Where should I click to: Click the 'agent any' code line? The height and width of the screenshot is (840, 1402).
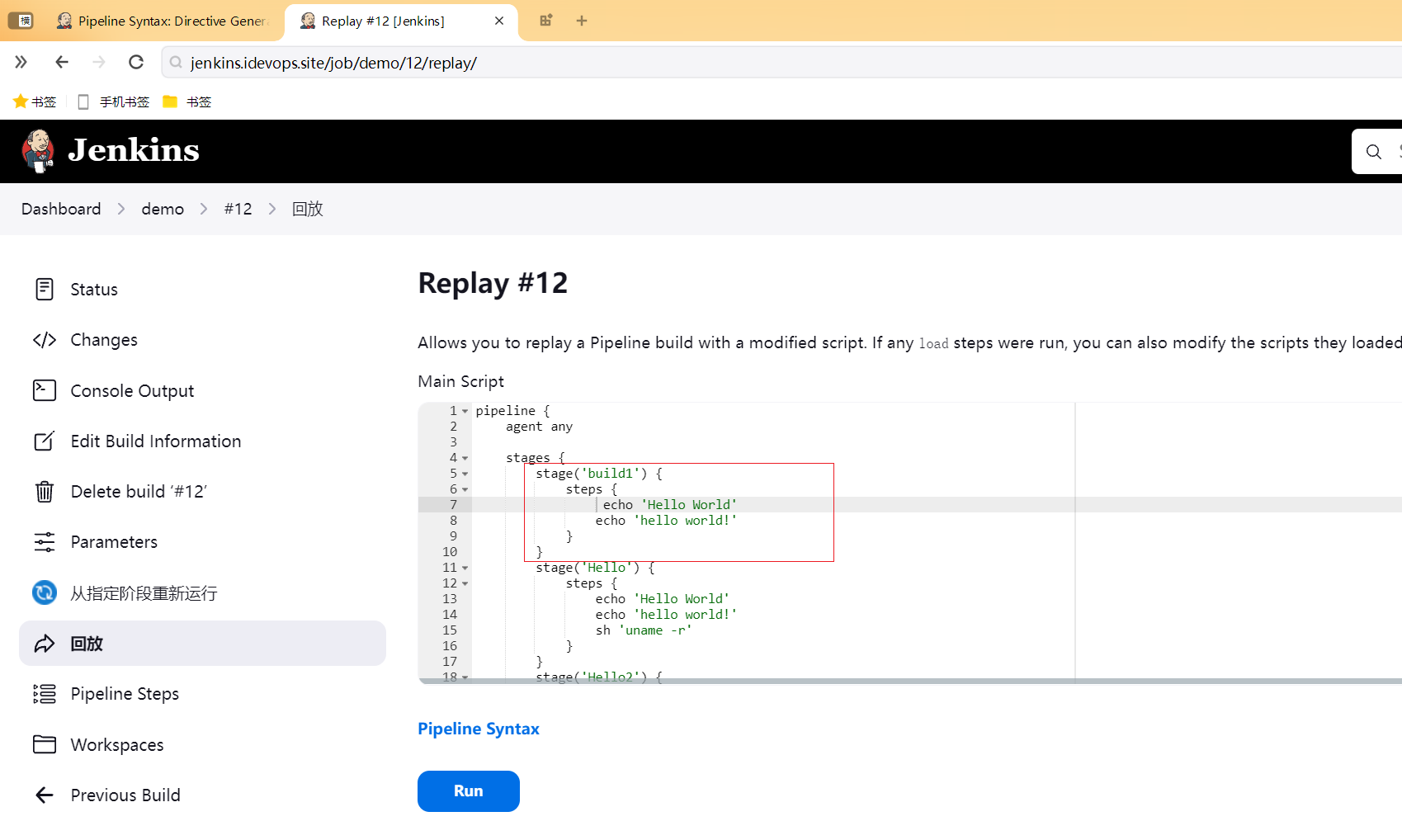(539, 427)
